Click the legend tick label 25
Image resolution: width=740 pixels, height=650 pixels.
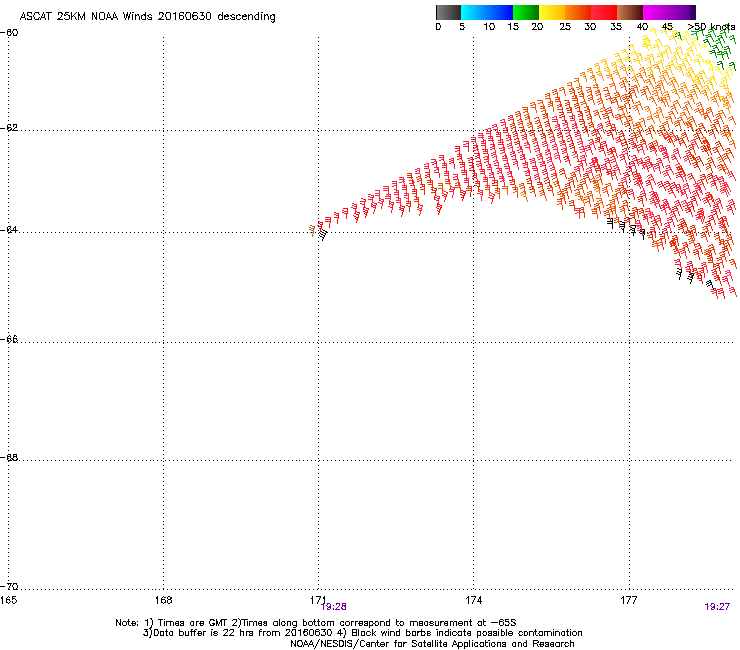(x=565, y=27)
